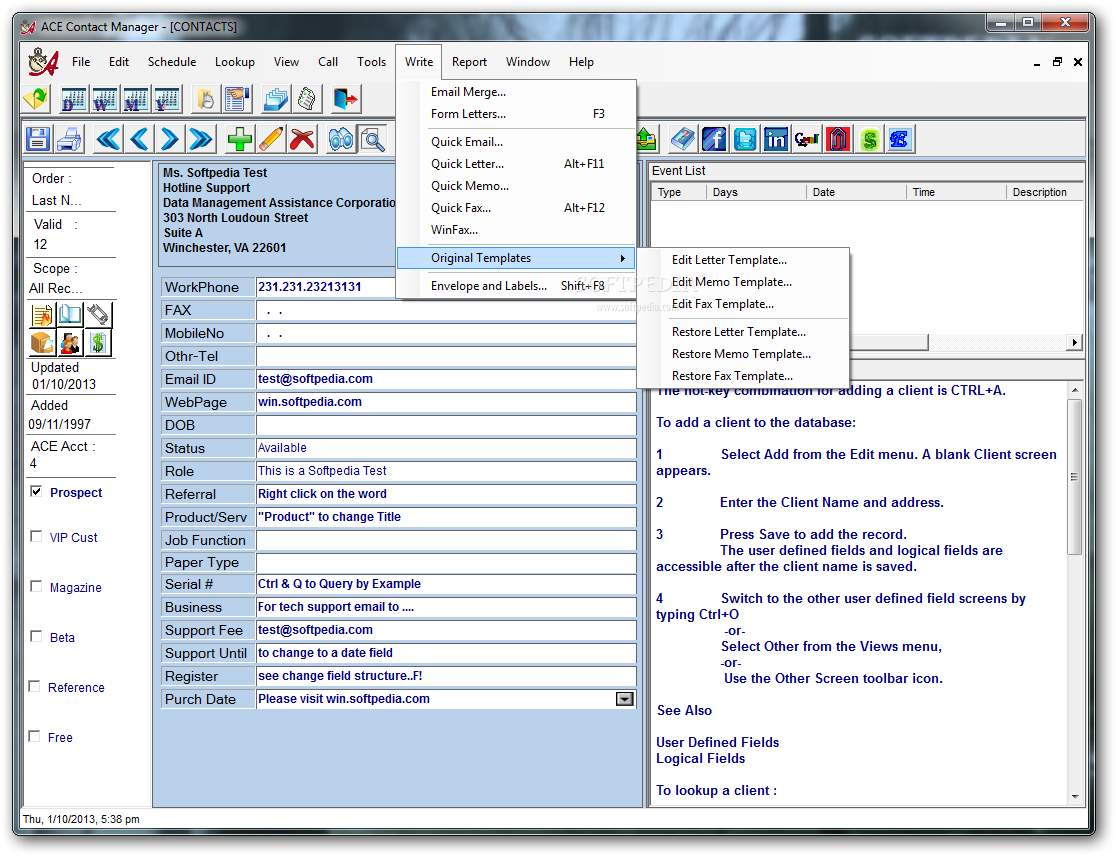Go to previous record arrow

(140, 139)
